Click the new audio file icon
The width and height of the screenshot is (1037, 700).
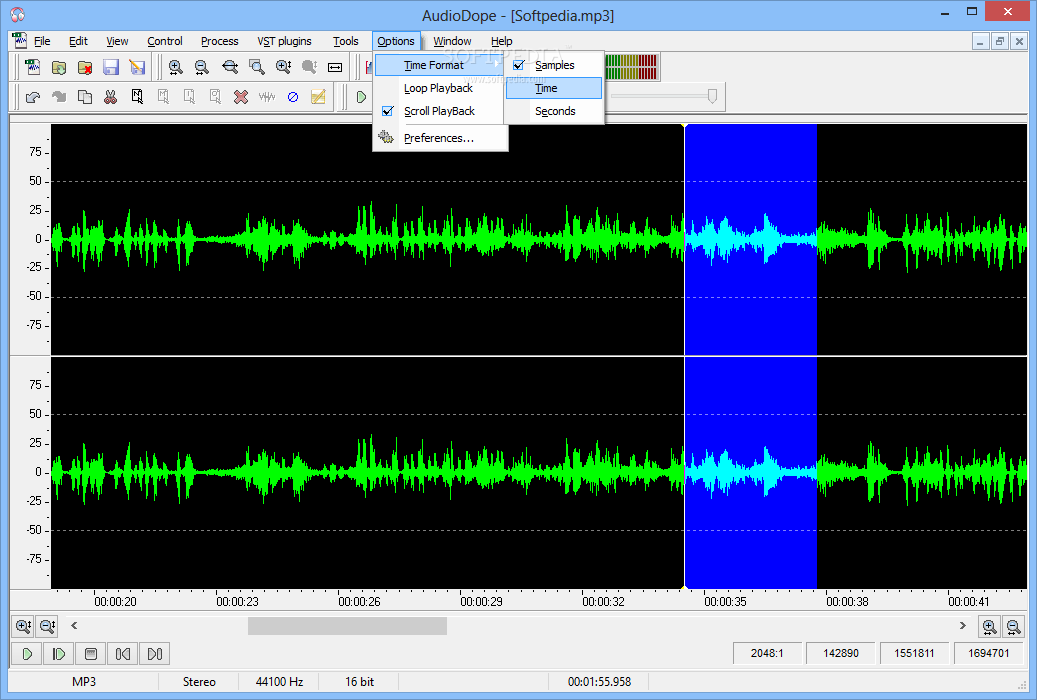click(x=32, y=67)
